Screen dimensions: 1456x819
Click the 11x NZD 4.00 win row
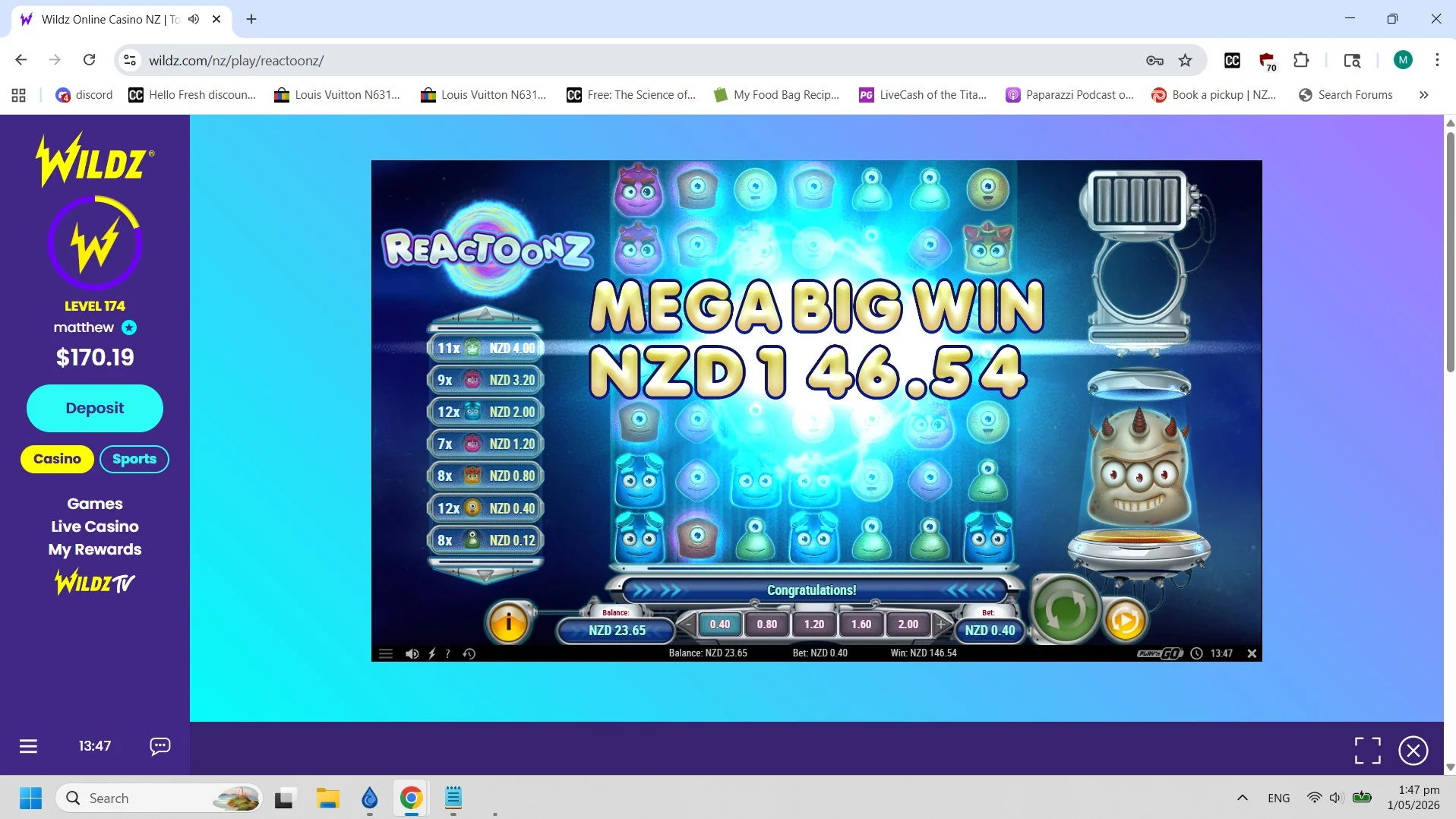pos(486,348)
